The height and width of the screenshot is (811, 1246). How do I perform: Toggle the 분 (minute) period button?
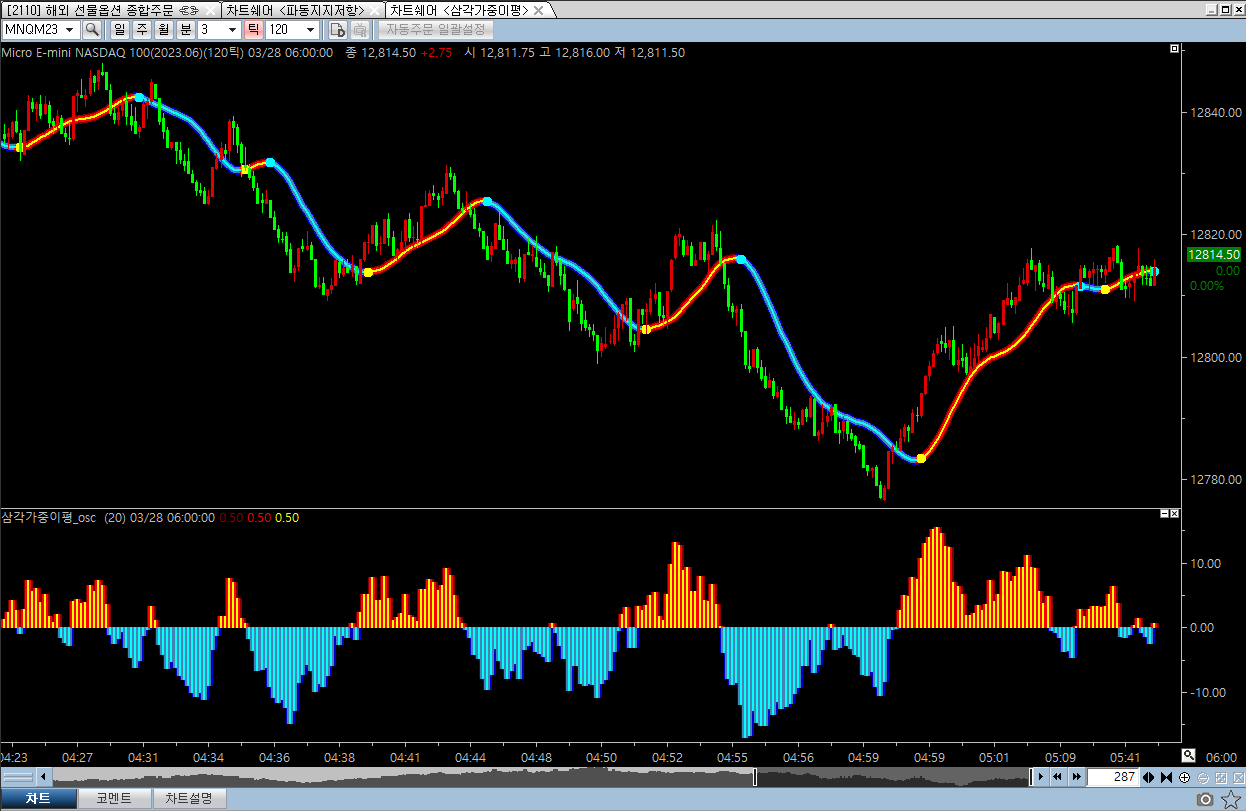point(185,30)
